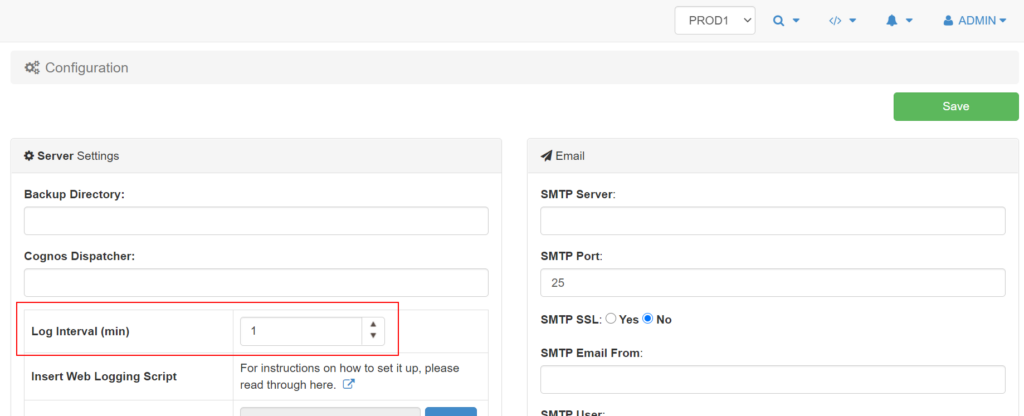
Task: Click the Configuration gears icon
Action: [x=32, y=67]
